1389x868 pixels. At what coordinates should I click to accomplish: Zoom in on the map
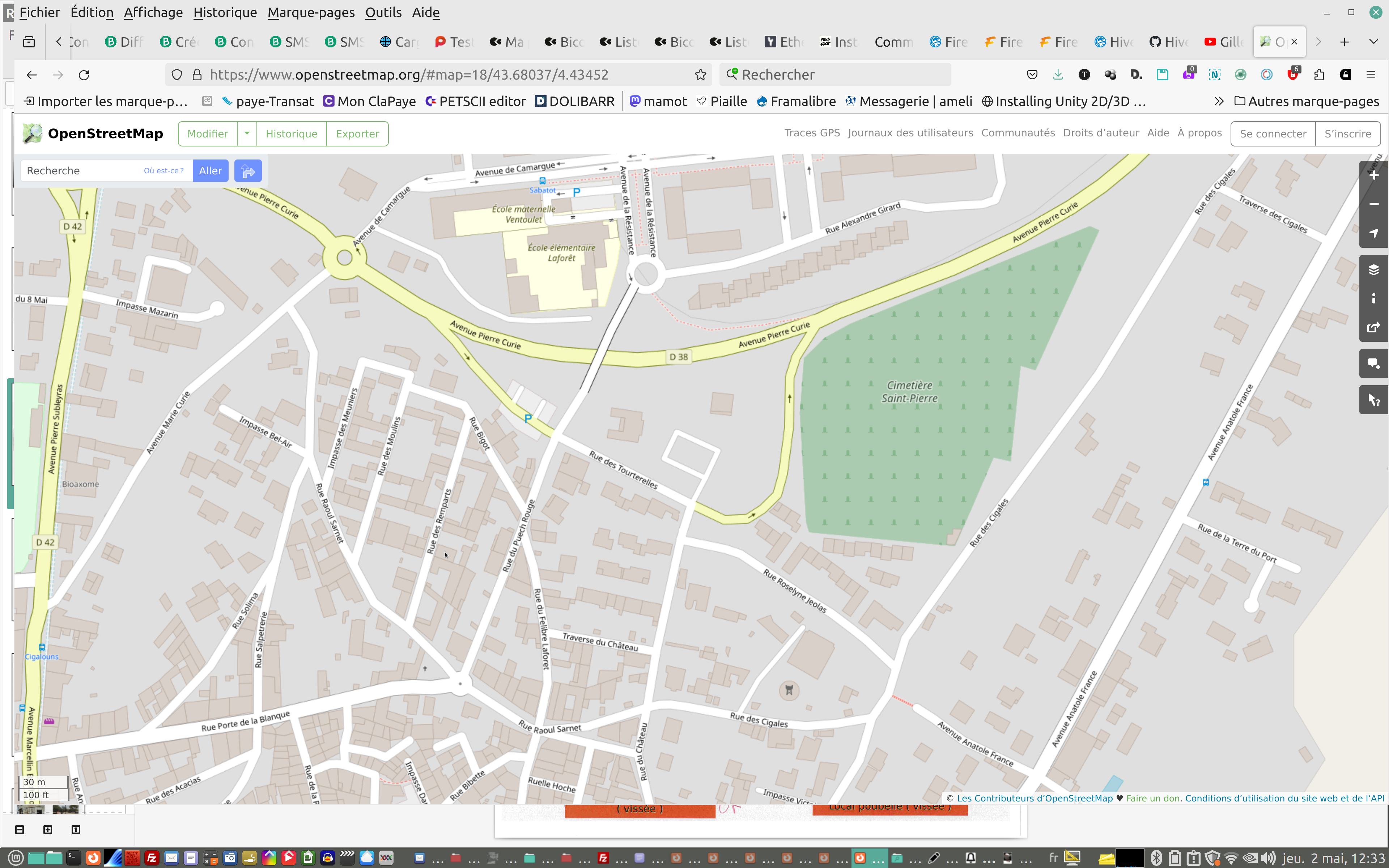[x=1373, y=176]
